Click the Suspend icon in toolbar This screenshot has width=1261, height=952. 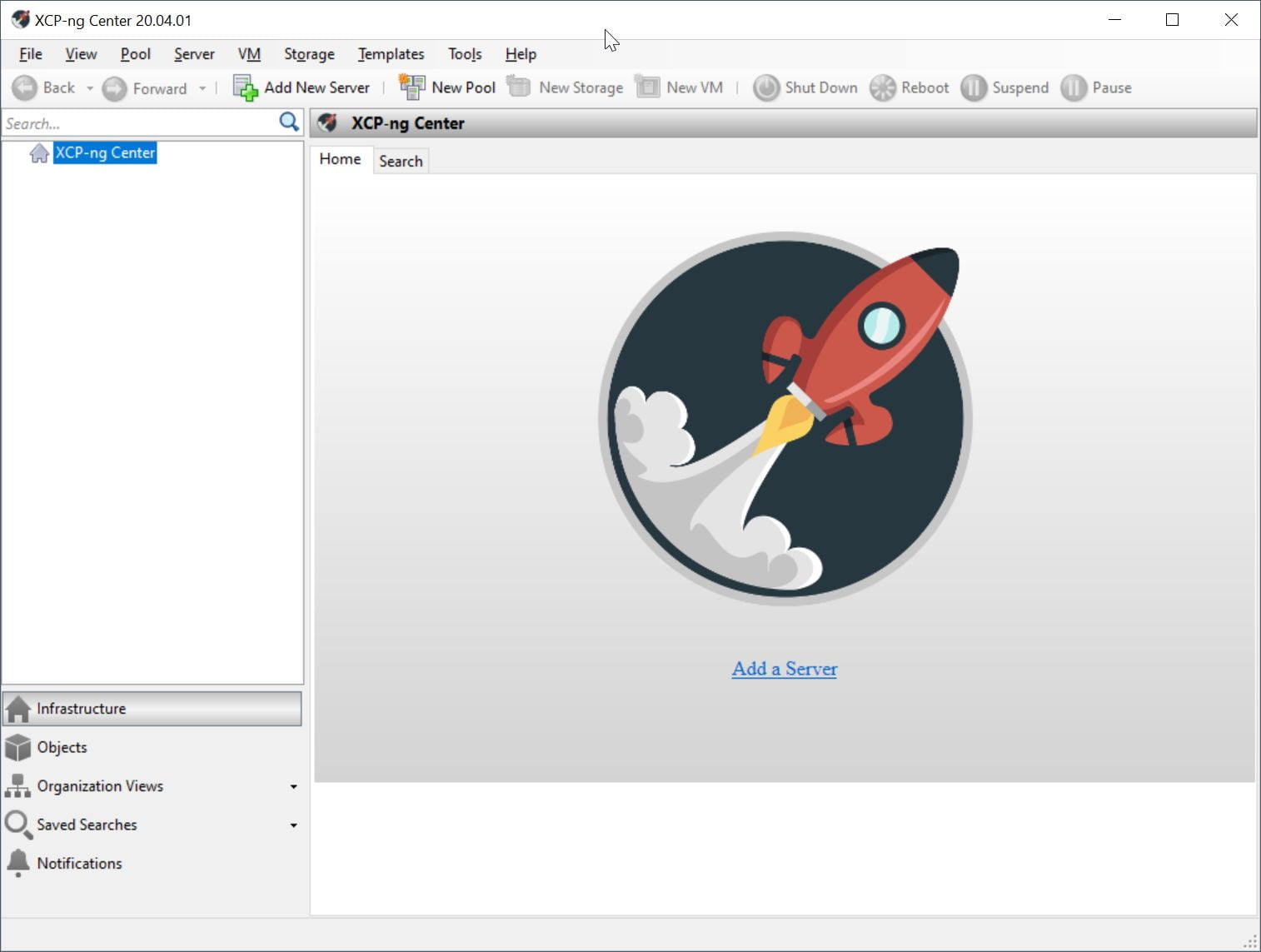973,87
